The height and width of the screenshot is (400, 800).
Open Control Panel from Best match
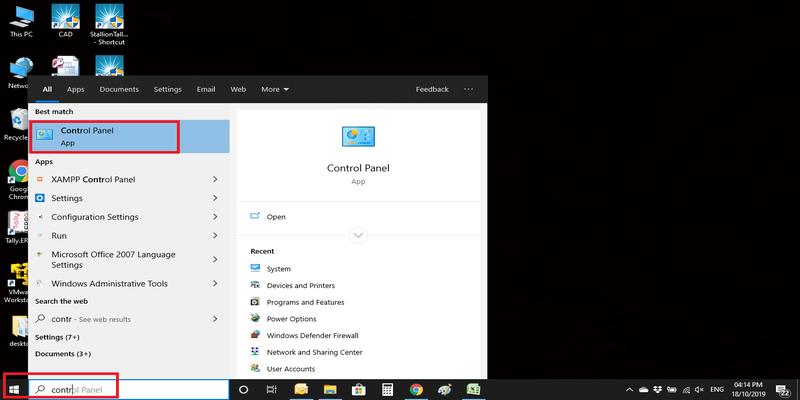click(x=104, y=136)
